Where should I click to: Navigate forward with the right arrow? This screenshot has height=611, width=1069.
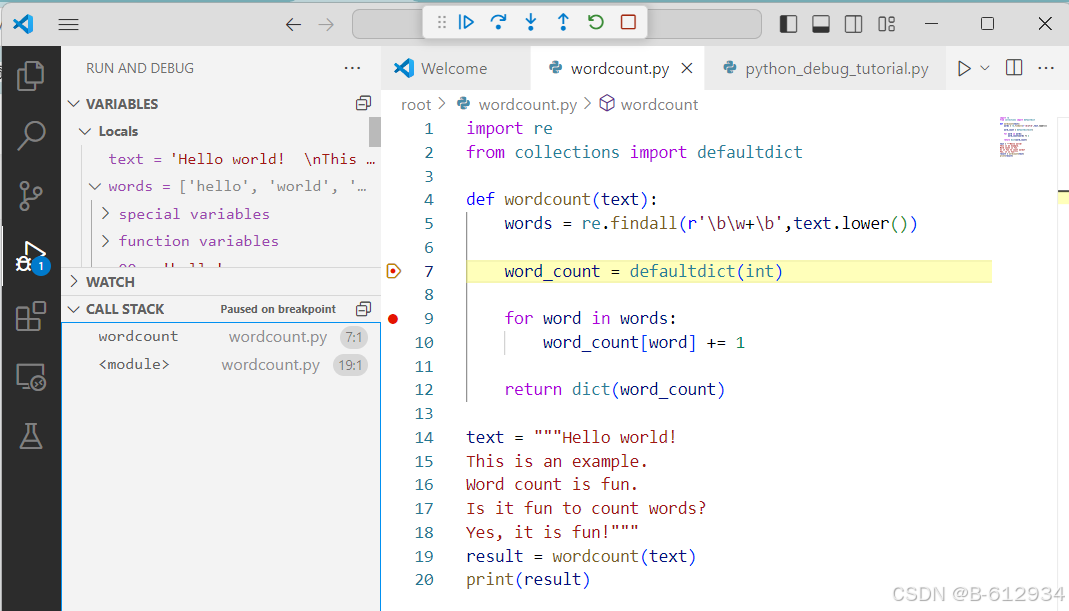pyautogui.click(x=327, y=25)
